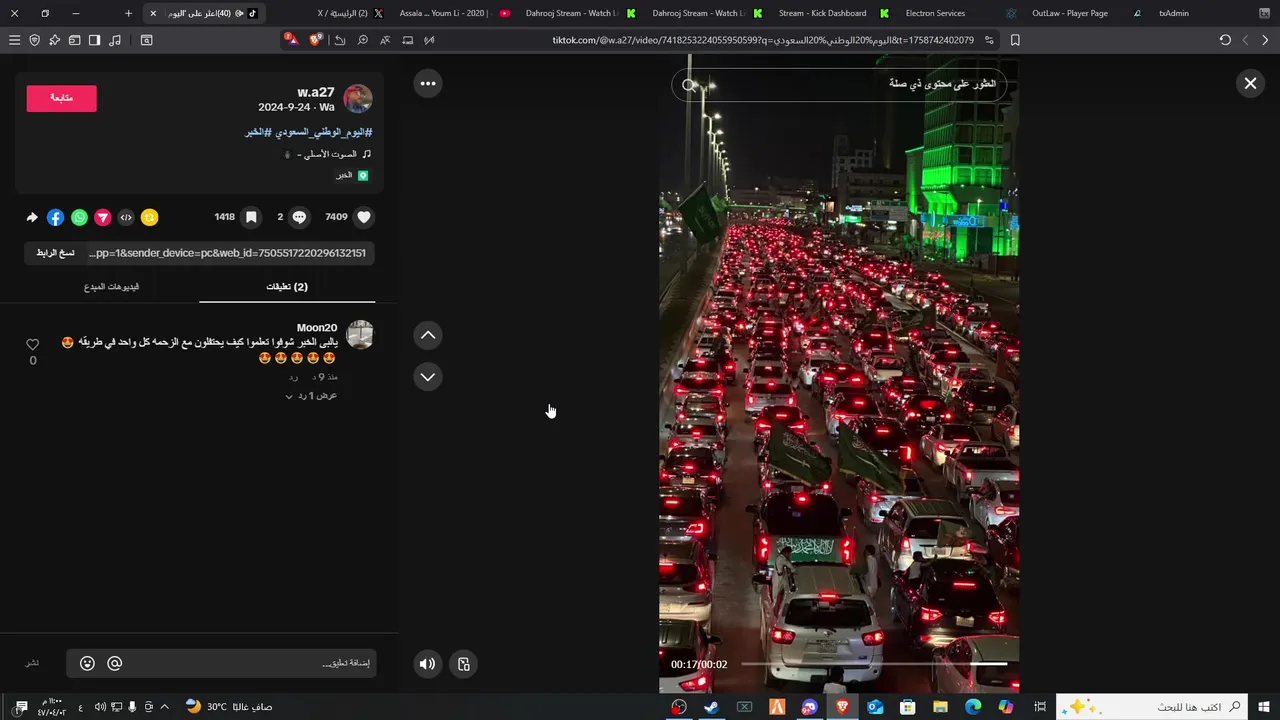Switch to the comments (2) تعليقات tab
The width and height of the screenshot is (1280, 720).
click(x=287, y=287)
